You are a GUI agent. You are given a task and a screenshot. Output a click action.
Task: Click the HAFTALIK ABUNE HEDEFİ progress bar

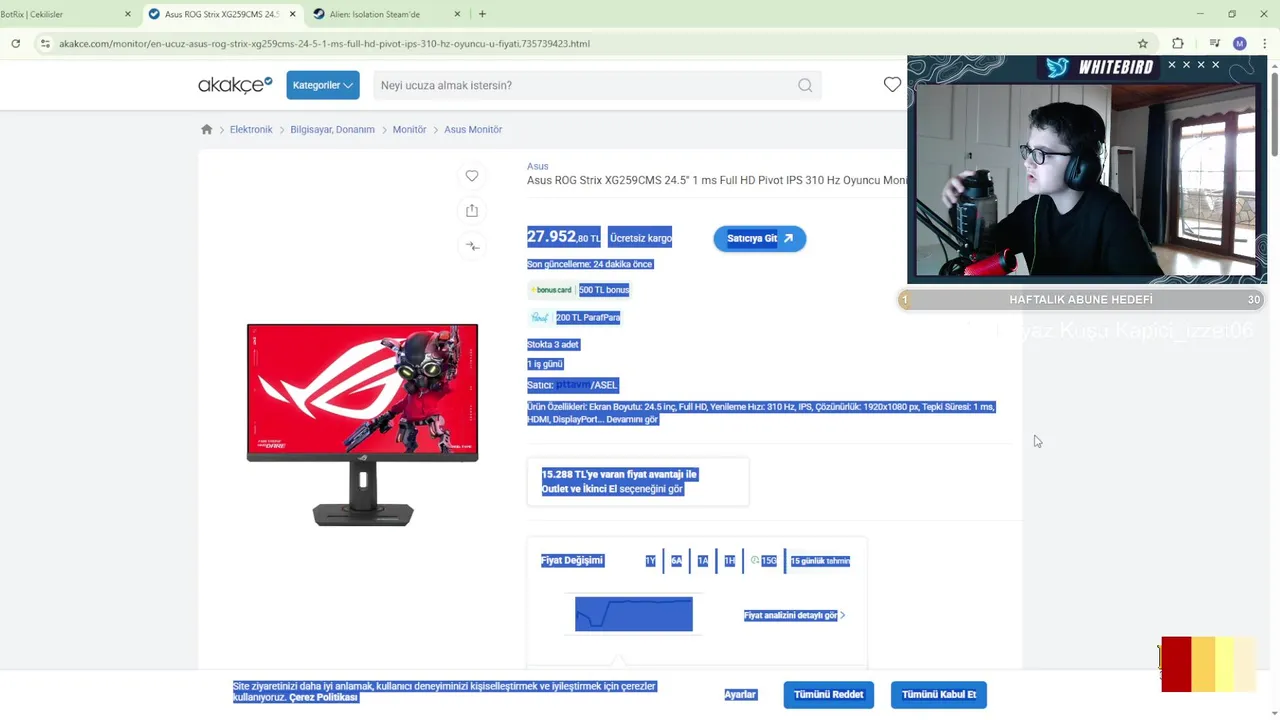click(1082, 300)
